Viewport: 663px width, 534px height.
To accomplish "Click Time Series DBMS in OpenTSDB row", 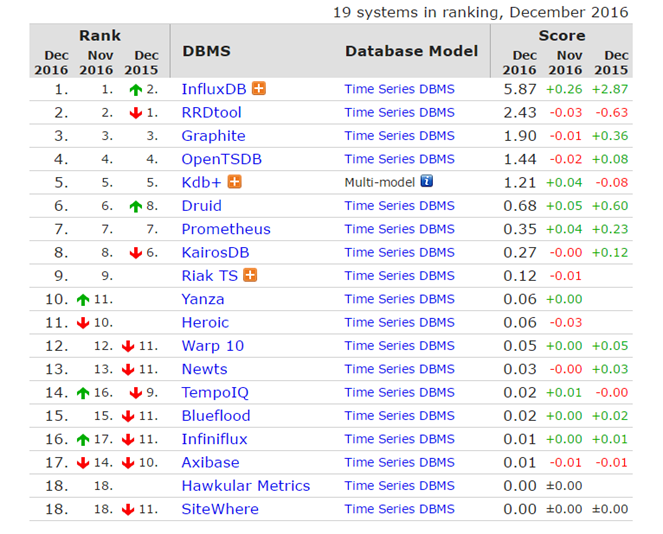I will 400,159.
